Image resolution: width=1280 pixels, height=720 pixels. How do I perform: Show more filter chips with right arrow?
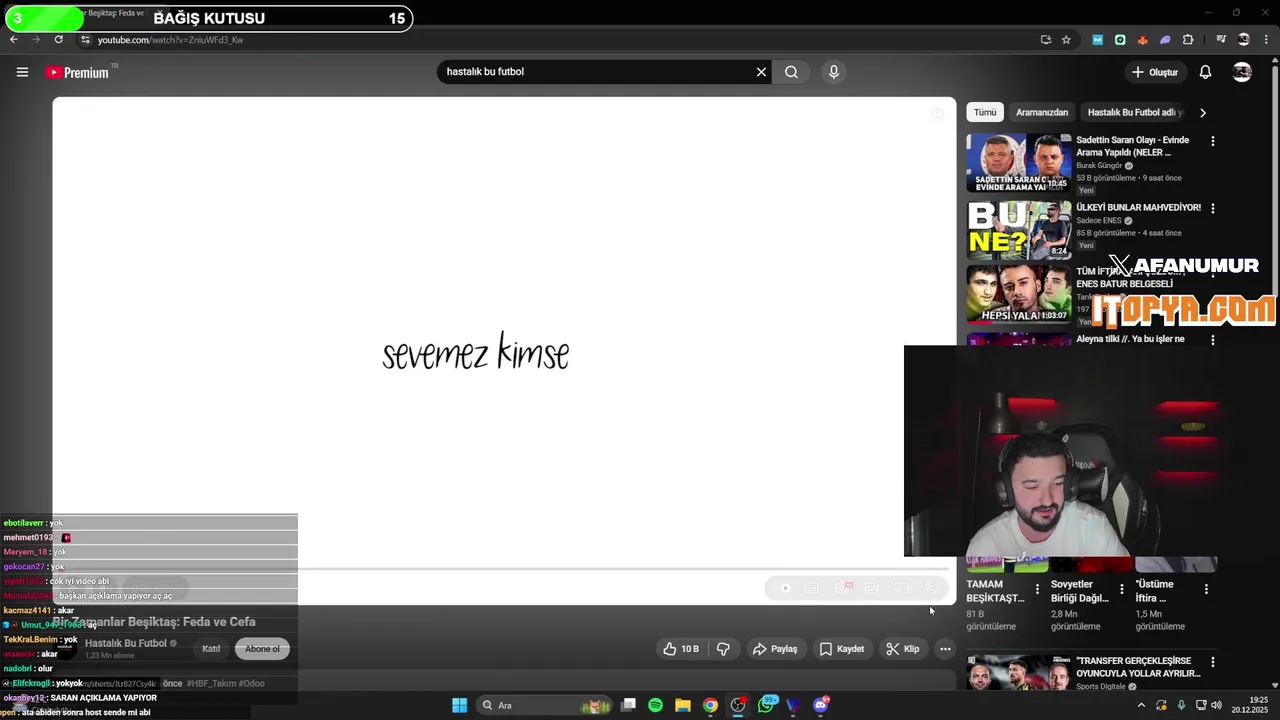tap(1202, 112)
